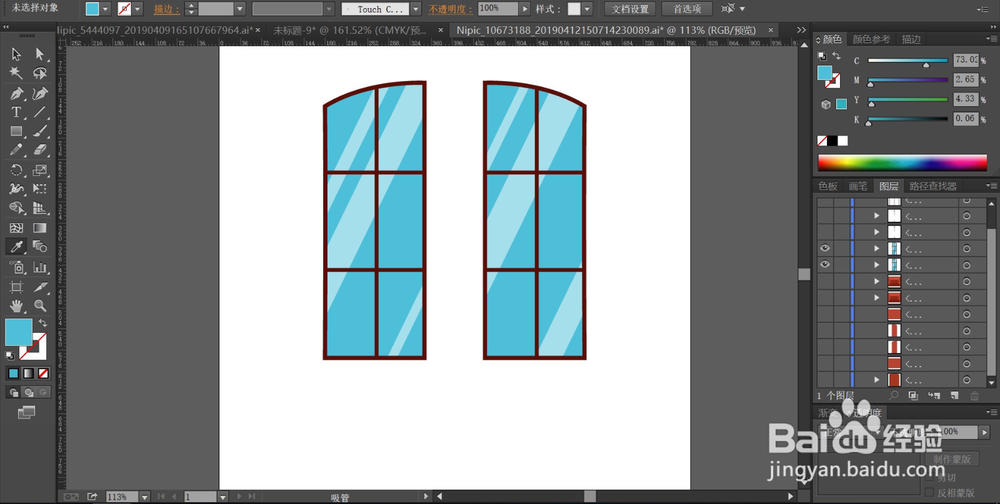
Task: Choose the Artboard tool
Action: [x=17, y=287]
